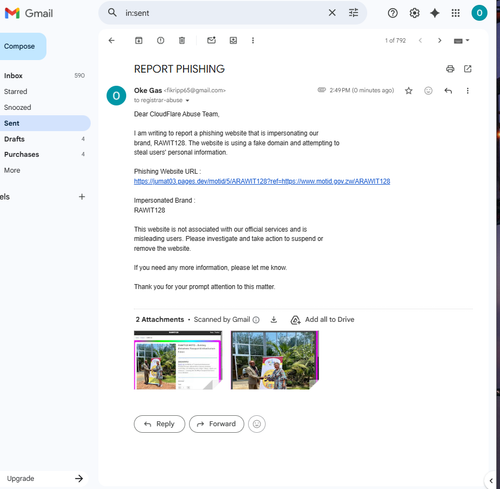Open the Drafts folder
This screenshot has width=500, height=489.
point(44,139)
